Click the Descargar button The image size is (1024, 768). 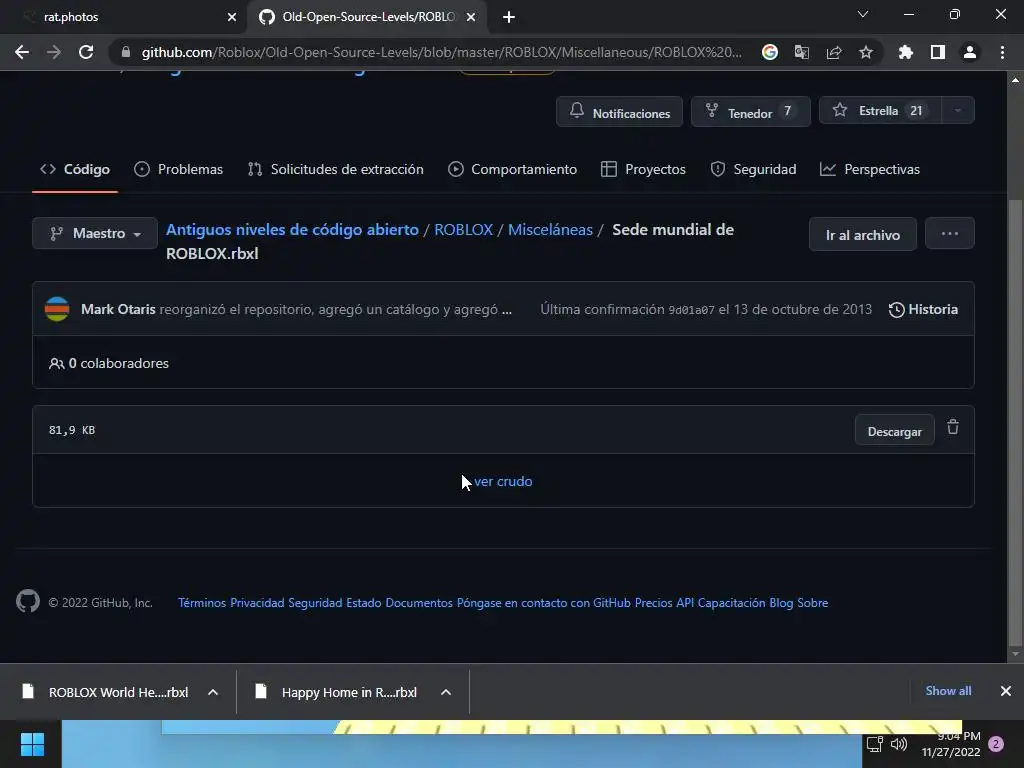pos(894,431)
